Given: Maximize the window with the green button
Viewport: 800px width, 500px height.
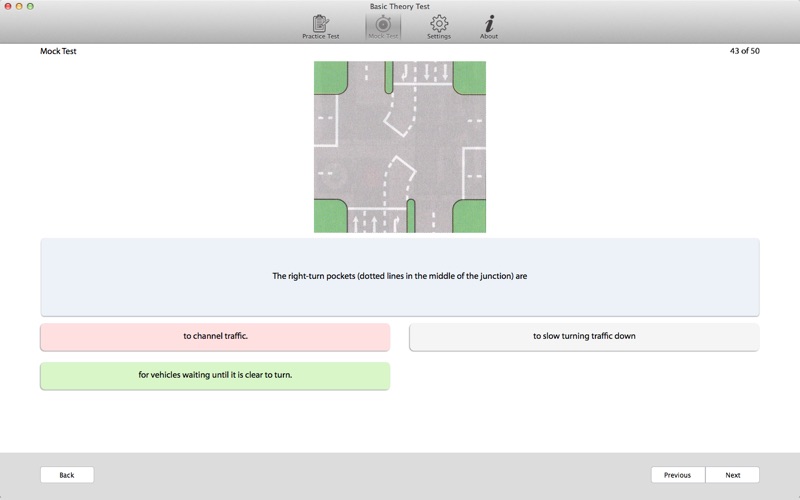Looking at the screenshot, I should click(30, 6).
